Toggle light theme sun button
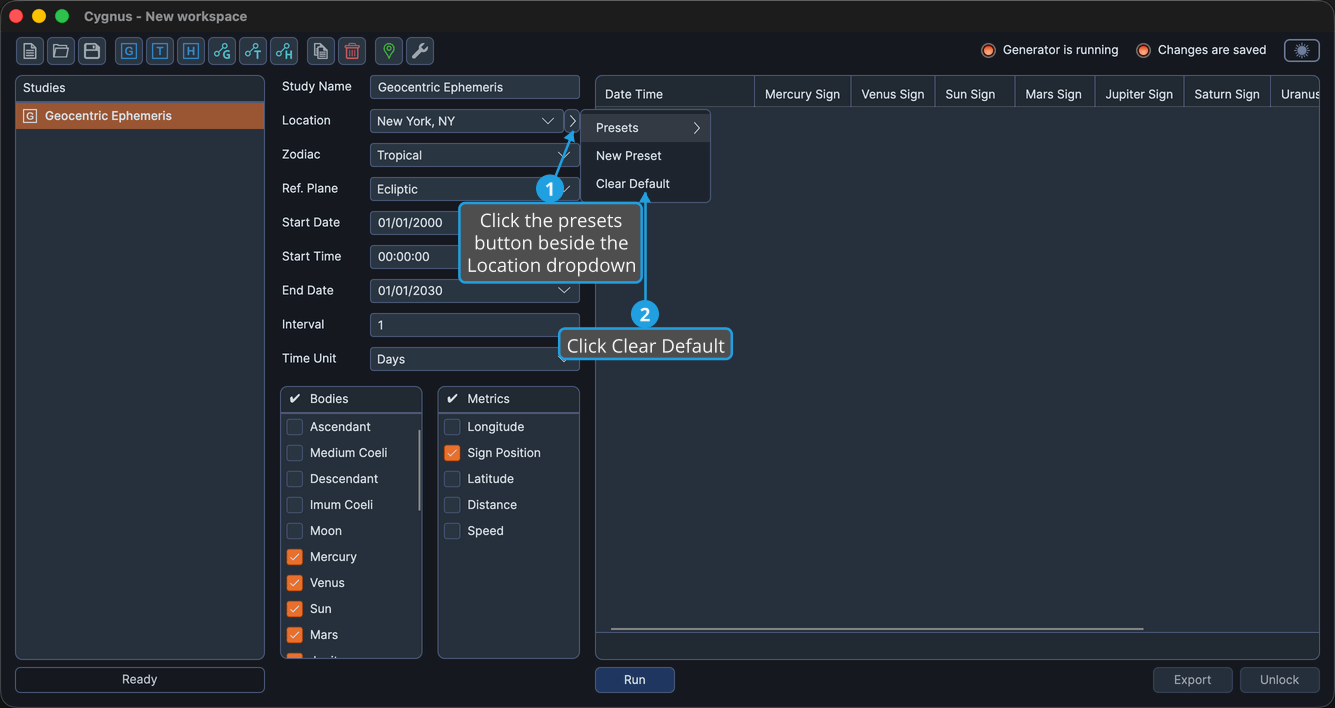The image size is (1335, 708). [1302, 50]
